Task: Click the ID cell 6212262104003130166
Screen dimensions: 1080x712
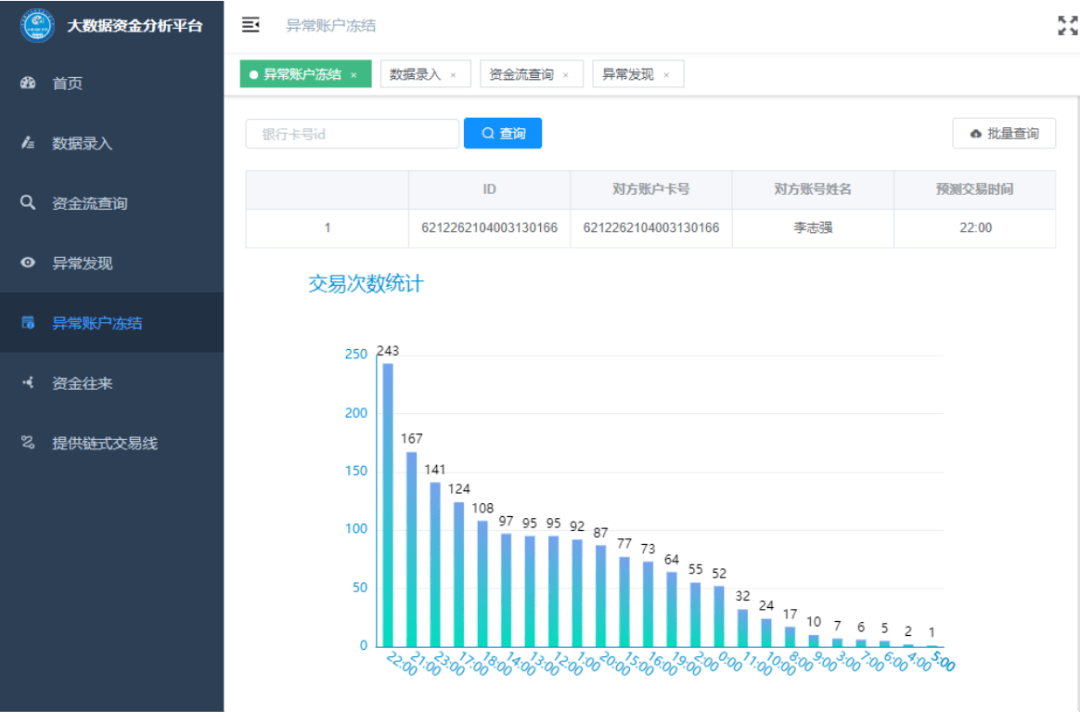Action: pos(489,228)
